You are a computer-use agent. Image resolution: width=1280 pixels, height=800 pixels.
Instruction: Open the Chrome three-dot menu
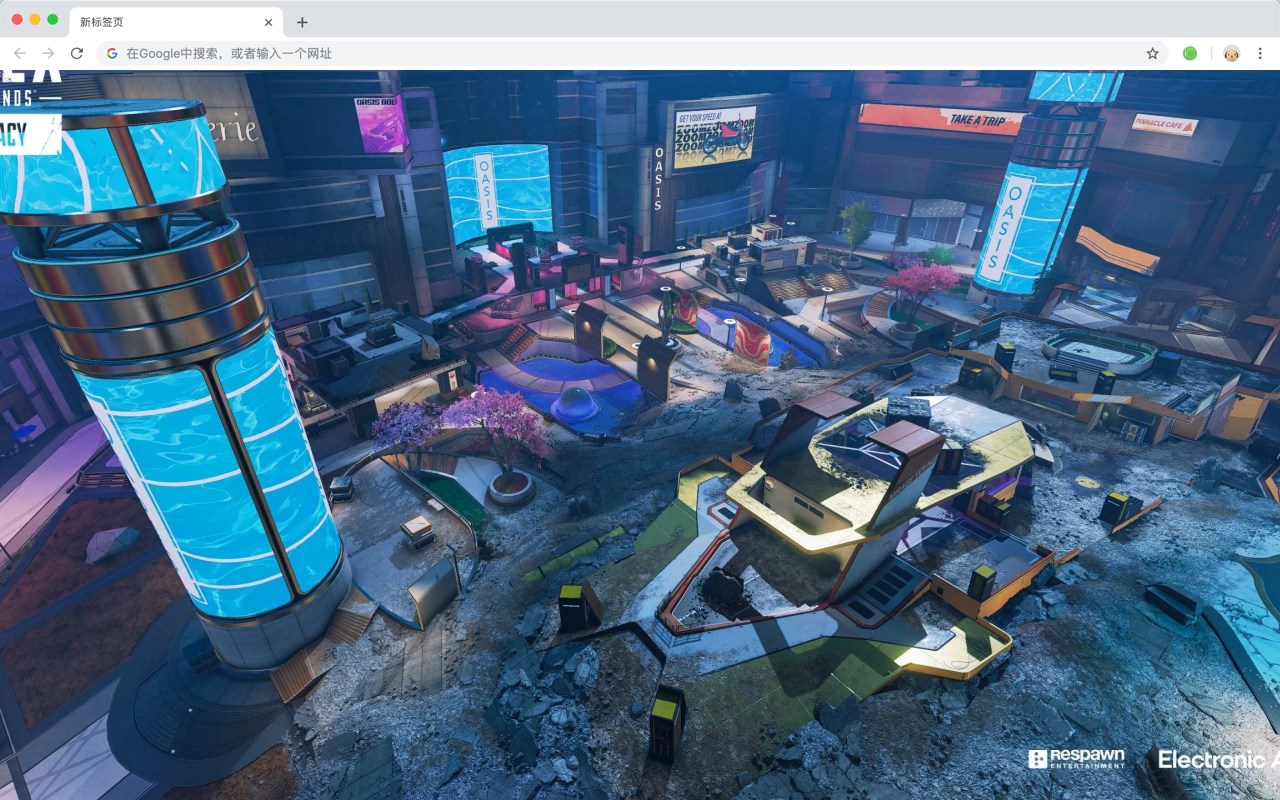(x=1261, y=53)
